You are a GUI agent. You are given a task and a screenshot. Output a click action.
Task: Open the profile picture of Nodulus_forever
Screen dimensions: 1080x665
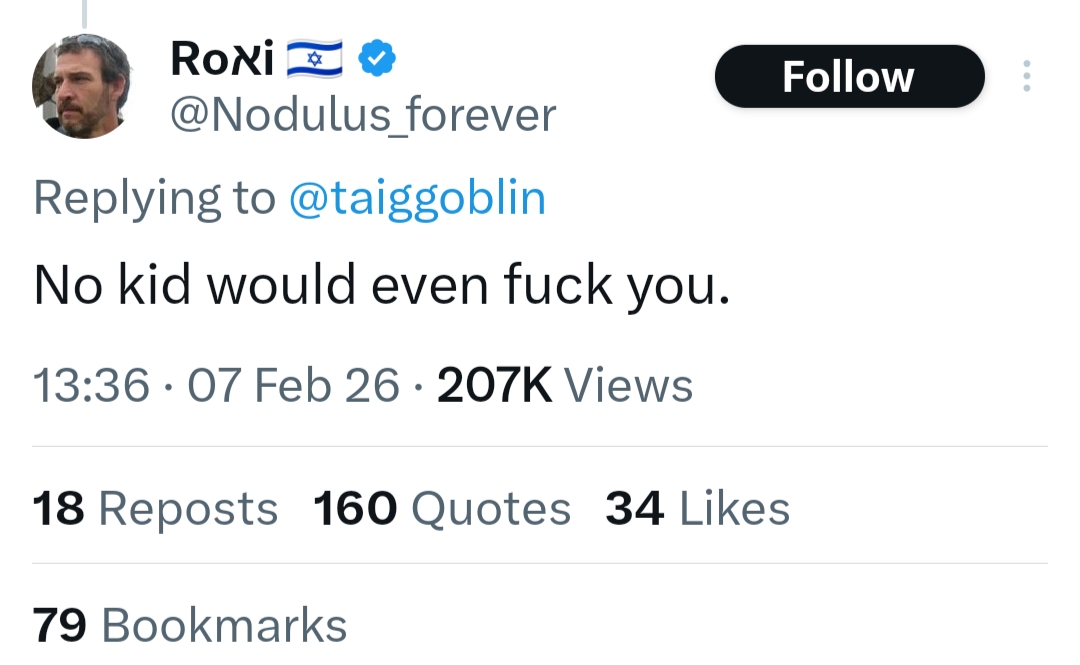click(82, 87)
